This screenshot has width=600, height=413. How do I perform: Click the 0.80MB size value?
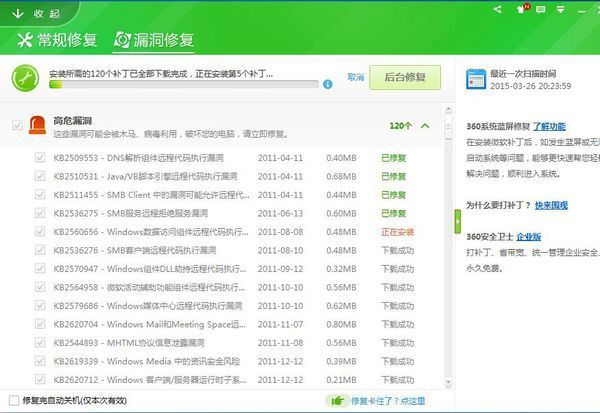point(341,324)
